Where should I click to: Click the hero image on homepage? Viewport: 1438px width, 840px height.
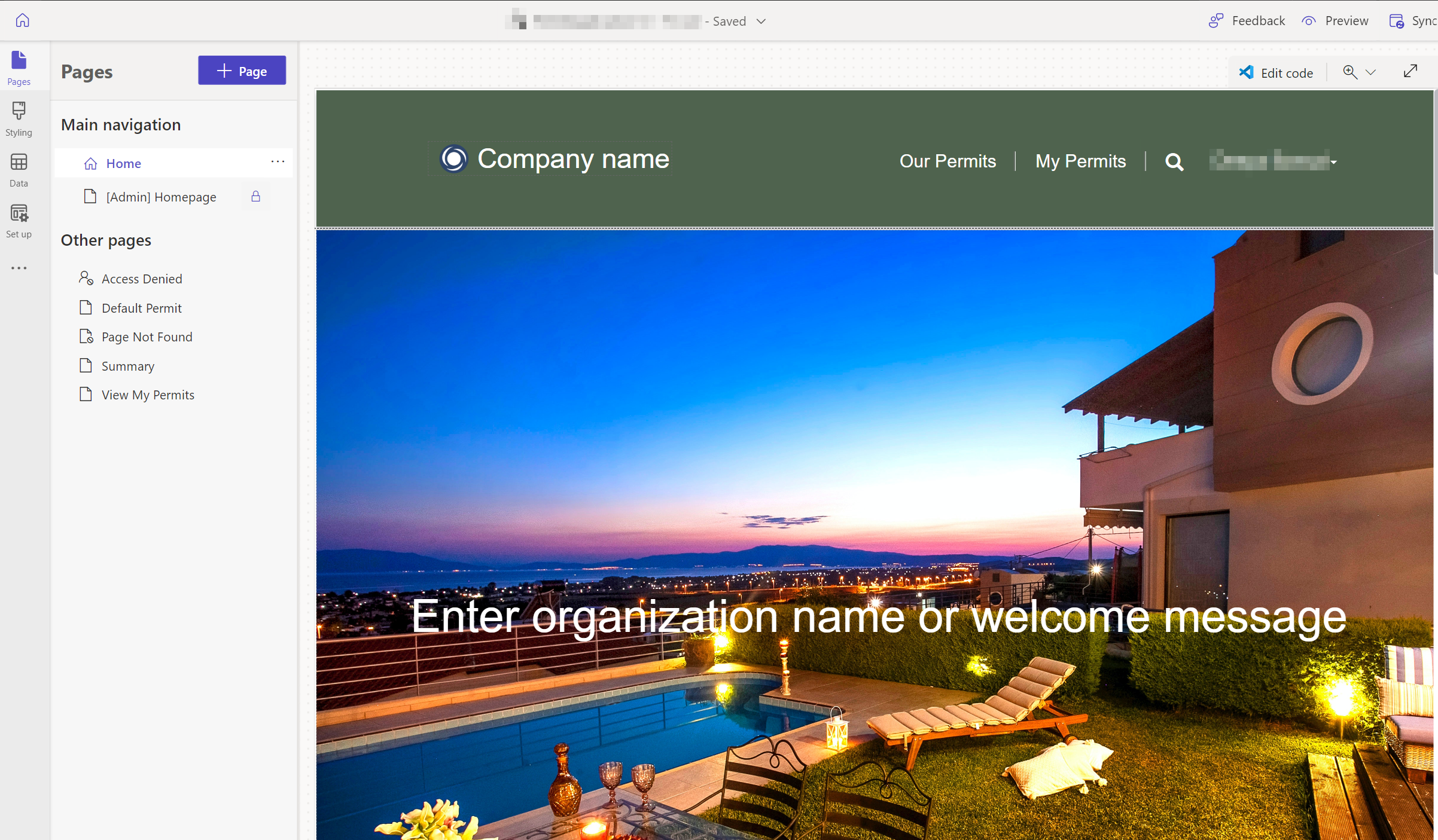point(877,533)
